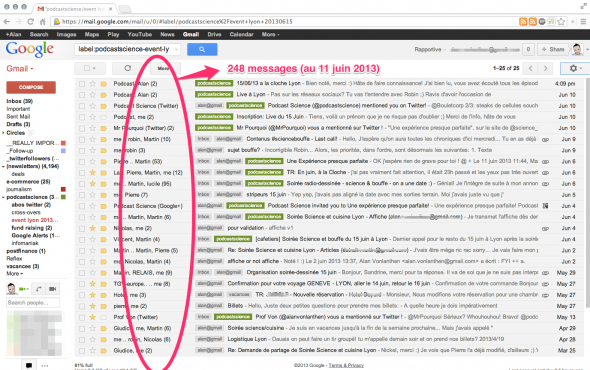Viewport: 590px width, 370px height.
Task: Check the '15/06/13 a la cloche Lyon' message
Action: (82, 84)
